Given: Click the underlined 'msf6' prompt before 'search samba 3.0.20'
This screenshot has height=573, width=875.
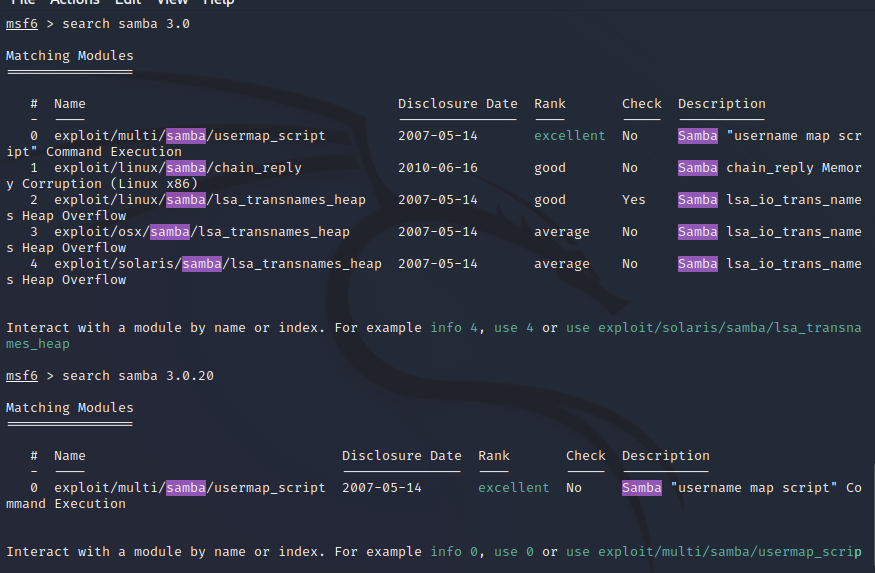Looking at the screenshot, I should pyautogui.click(x=22, y=376).
